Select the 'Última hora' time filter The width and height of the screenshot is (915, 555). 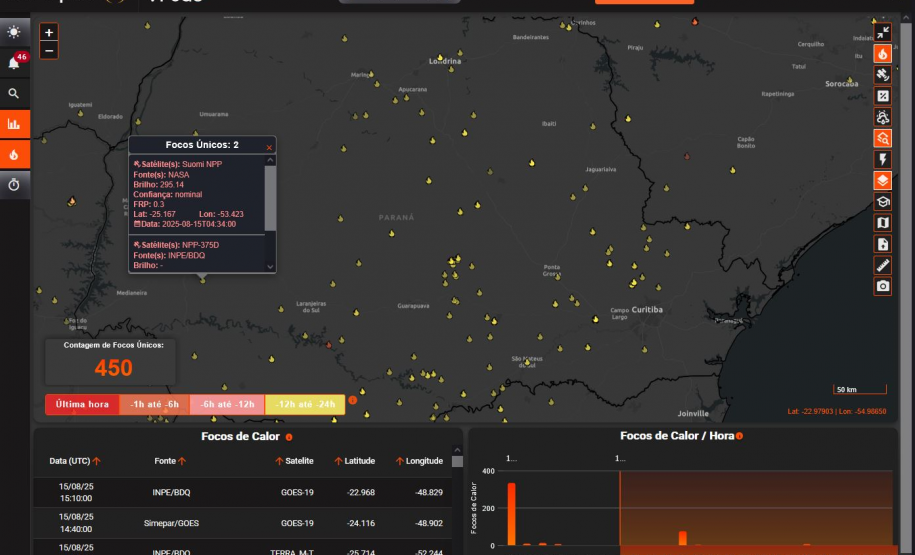[82, 404]
